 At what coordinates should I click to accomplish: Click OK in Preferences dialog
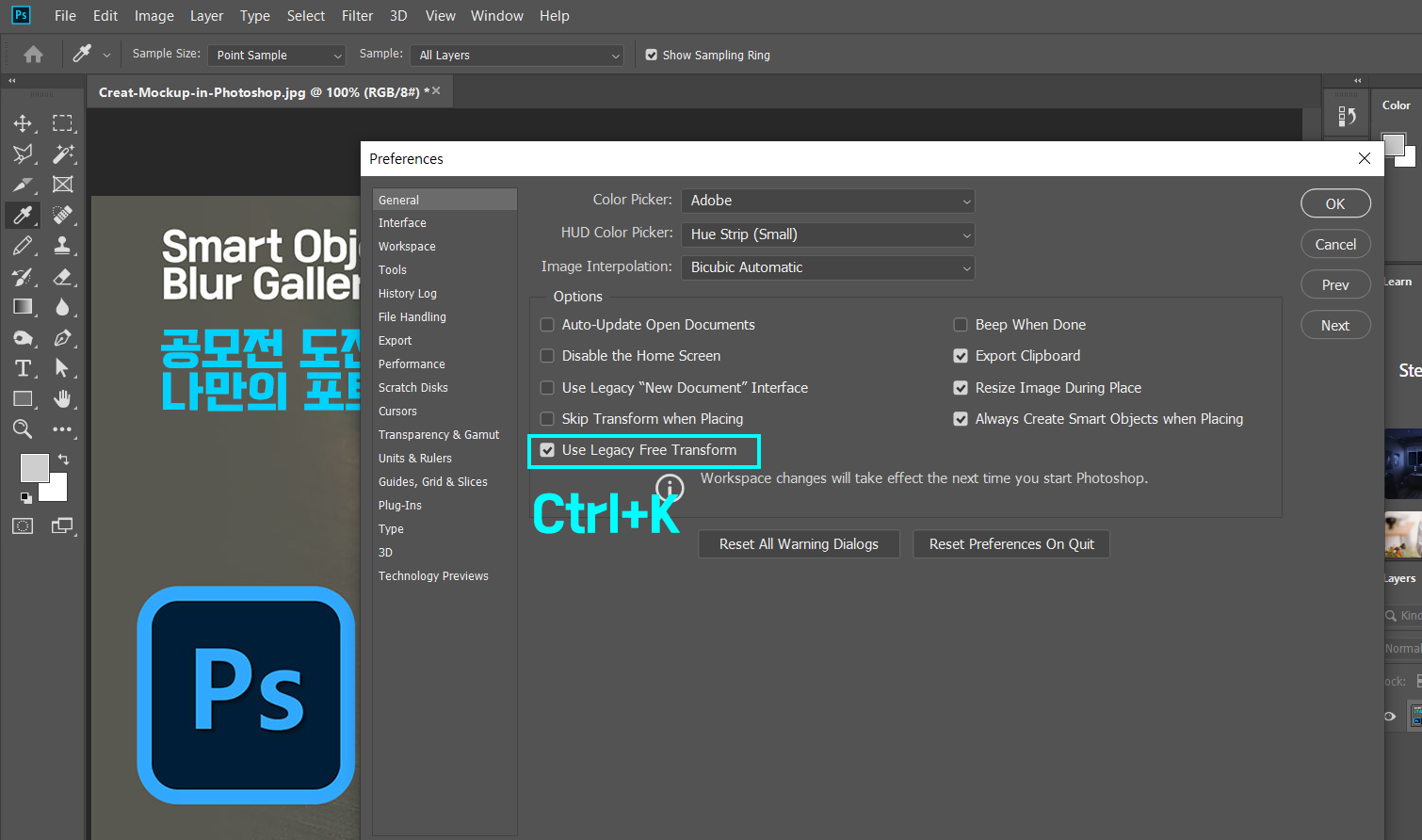[1335, 203]
